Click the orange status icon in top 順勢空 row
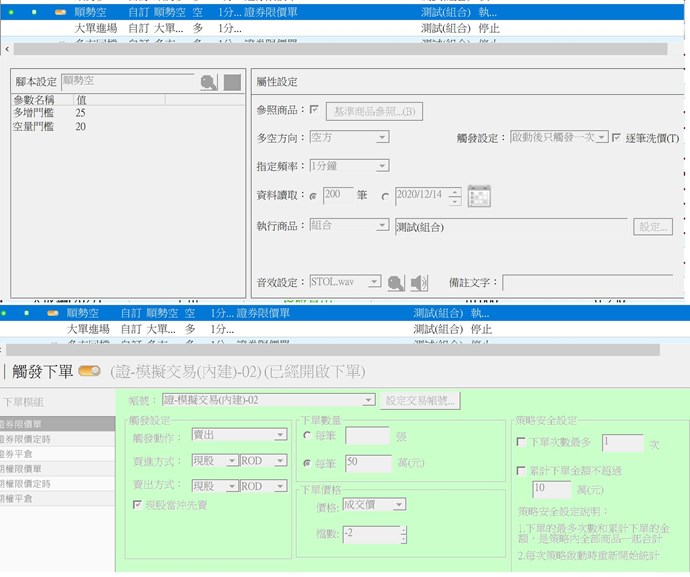The height and width of the screenshot is (577, 690). click(x=60, y=12)
